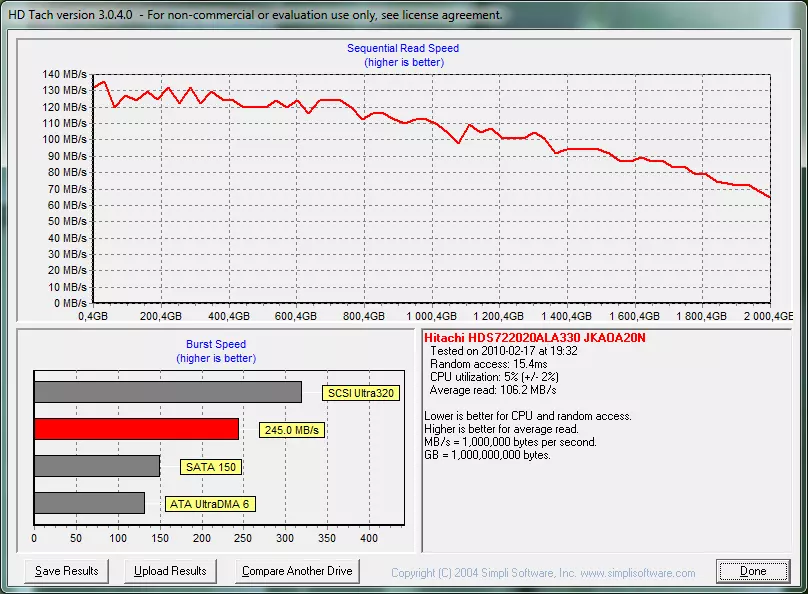Click the Sequential Read Speed chart title

tap(403, 48)
